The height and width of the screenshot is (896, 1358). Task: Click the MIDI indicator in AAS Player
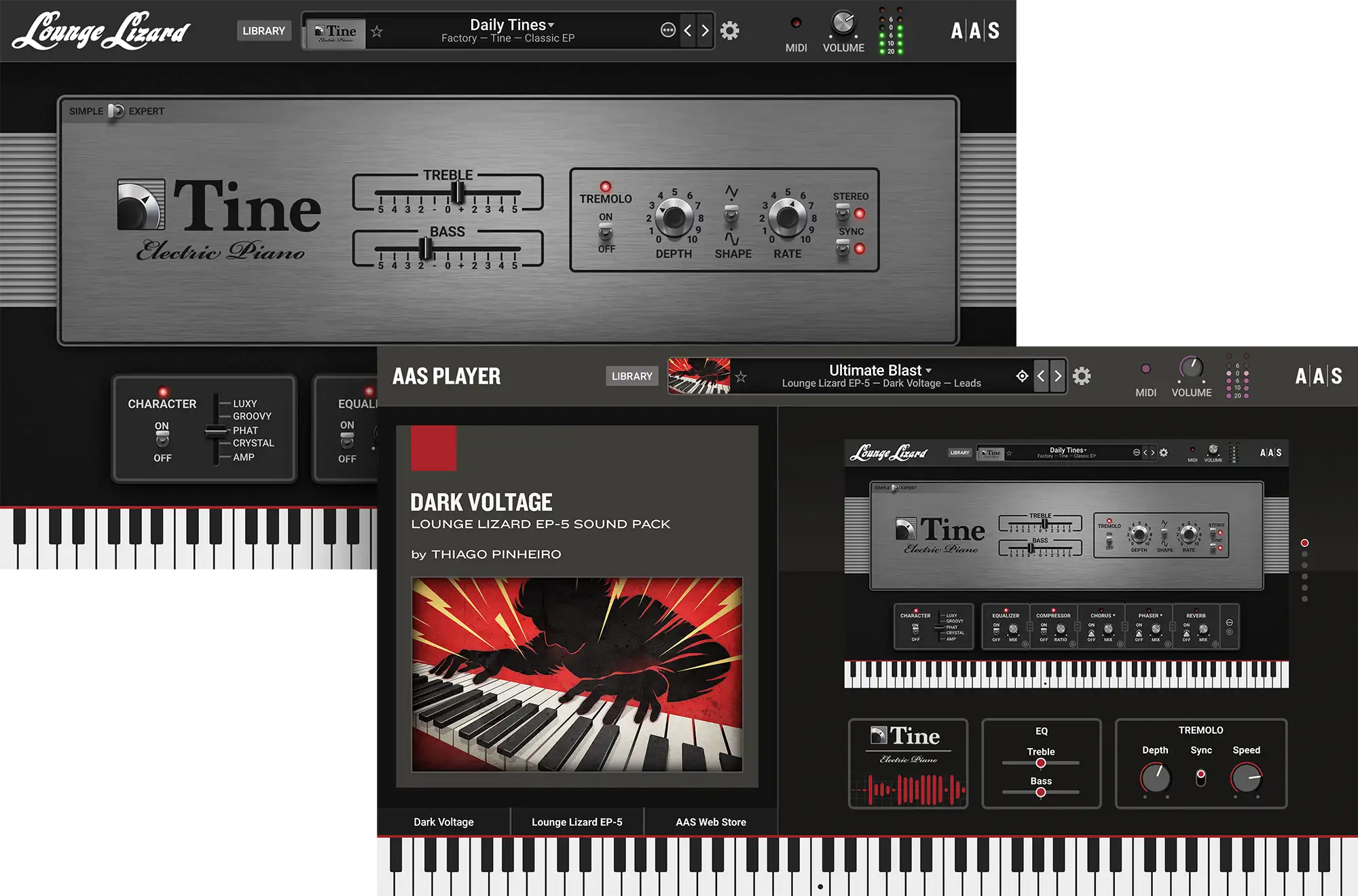[1145, 369]
